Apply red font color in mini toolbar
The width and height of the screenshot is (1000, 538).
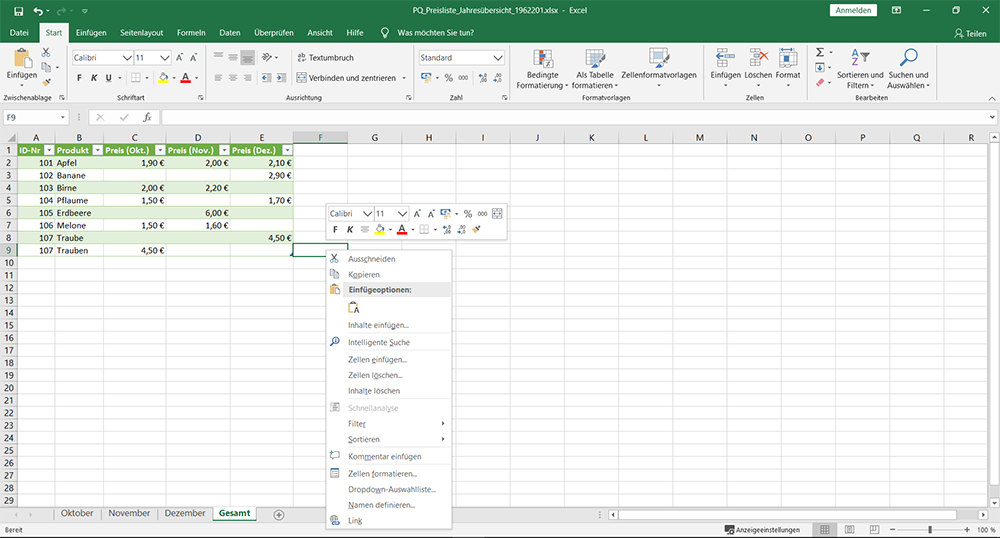coord(402,229)
